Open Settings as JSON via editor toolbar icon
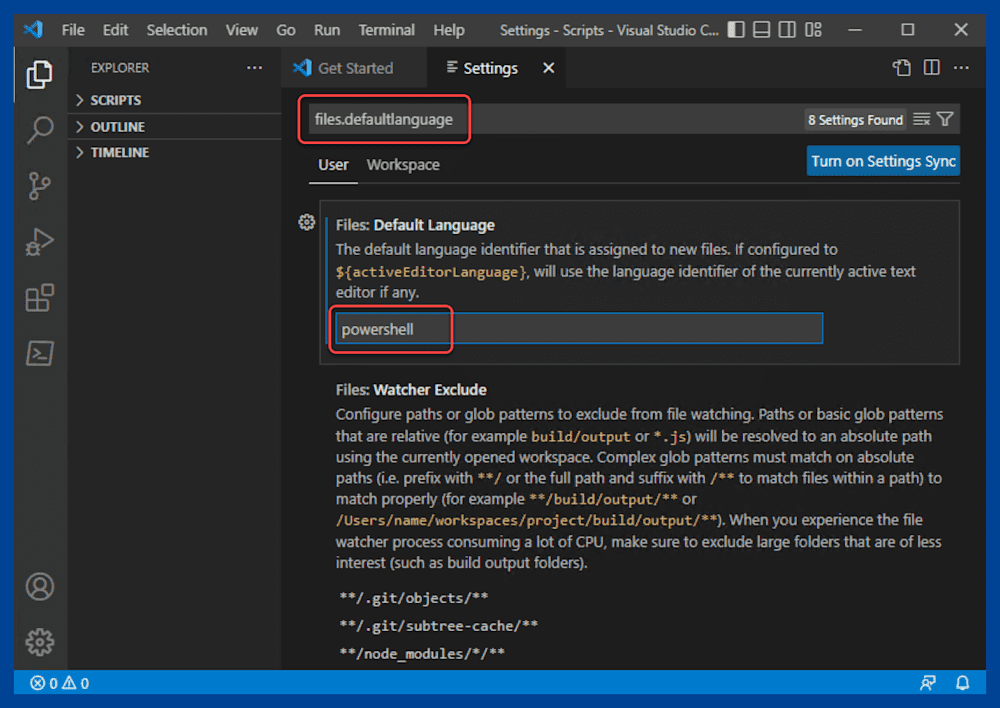The height and width of the screenshot is (708, 1000). click(901, 67)
